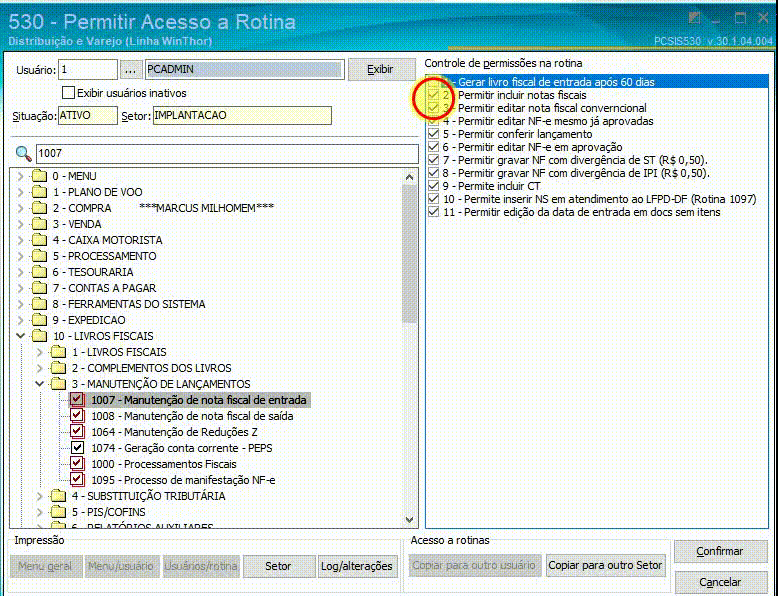Click the Setor field IMPLANTACAO
The image size is (778, 596).
[242, 116]
